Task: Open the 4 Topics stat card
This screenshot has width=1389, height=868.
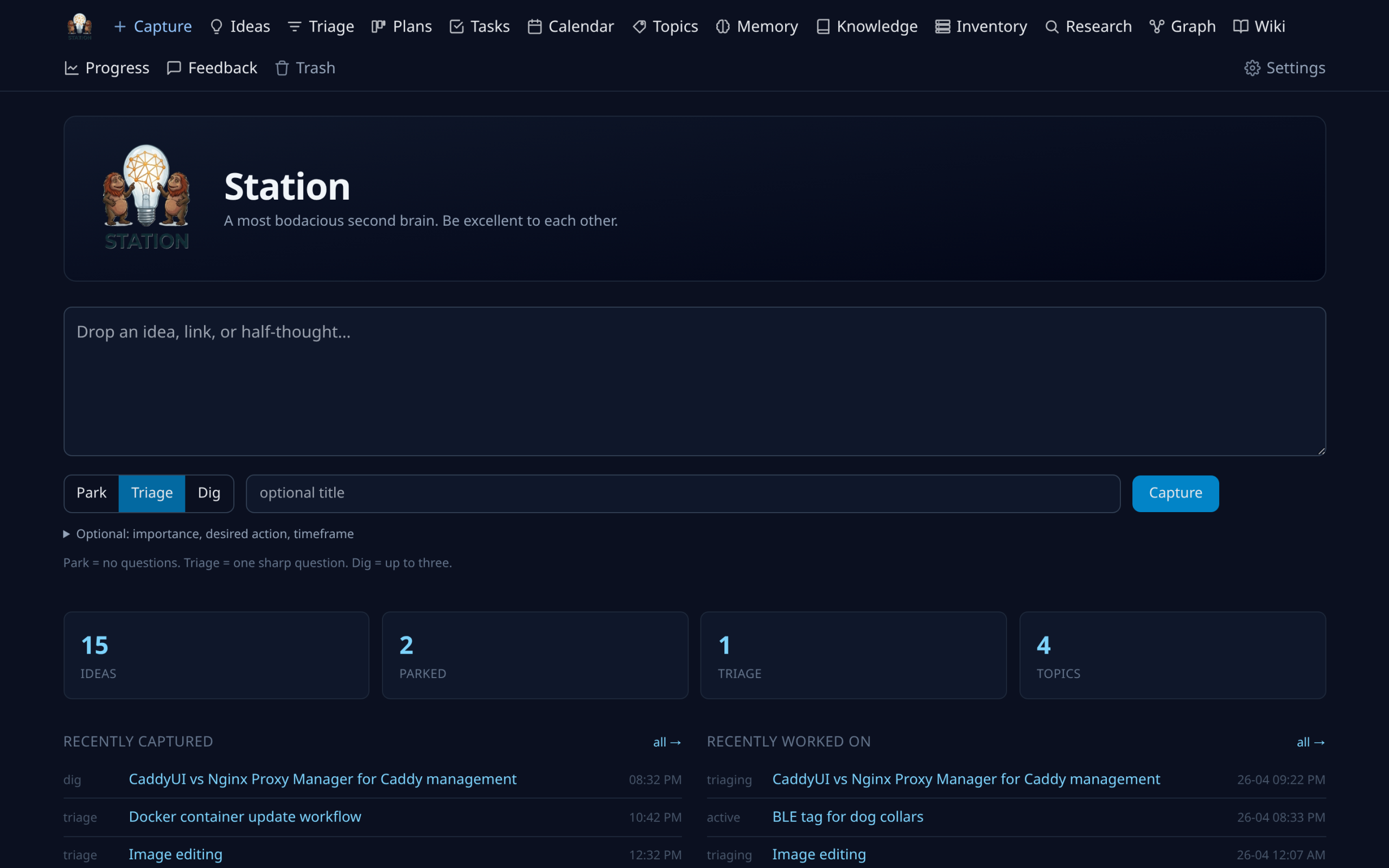Action: pos(1173,655)
